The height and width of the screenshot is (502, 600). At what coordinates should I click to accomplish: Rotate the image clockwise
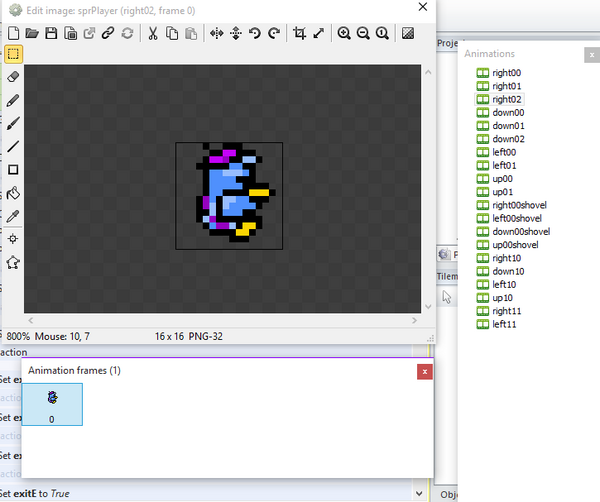tap(274, 33)
